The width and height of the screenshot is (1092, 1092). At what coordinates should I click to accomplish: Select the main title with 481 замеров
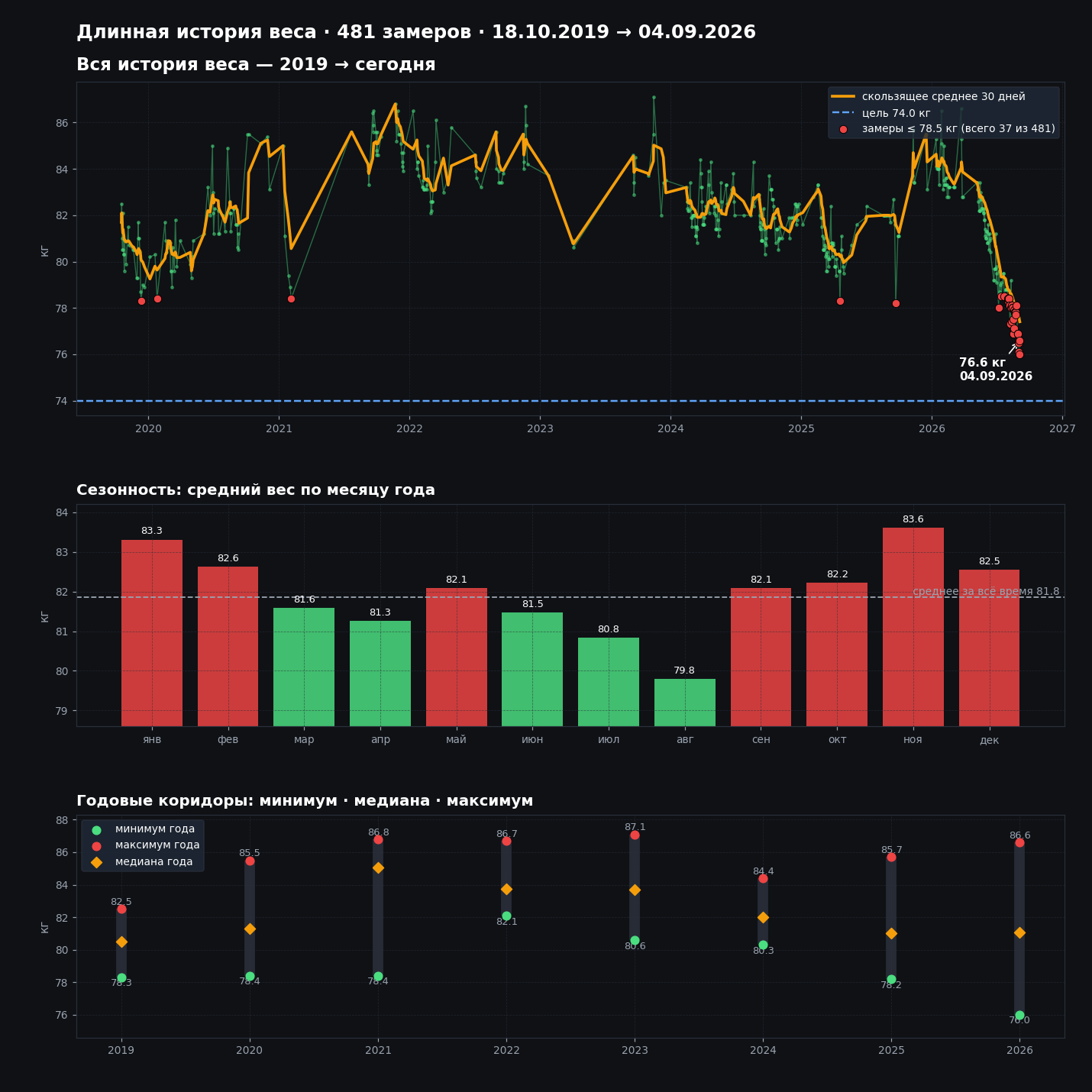click(416, 32)
